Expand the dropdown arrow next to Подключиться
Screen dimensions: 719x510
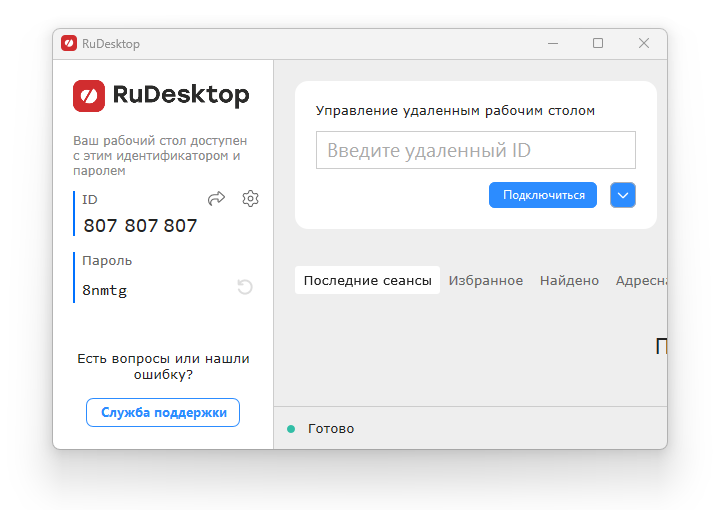point(623,195)
